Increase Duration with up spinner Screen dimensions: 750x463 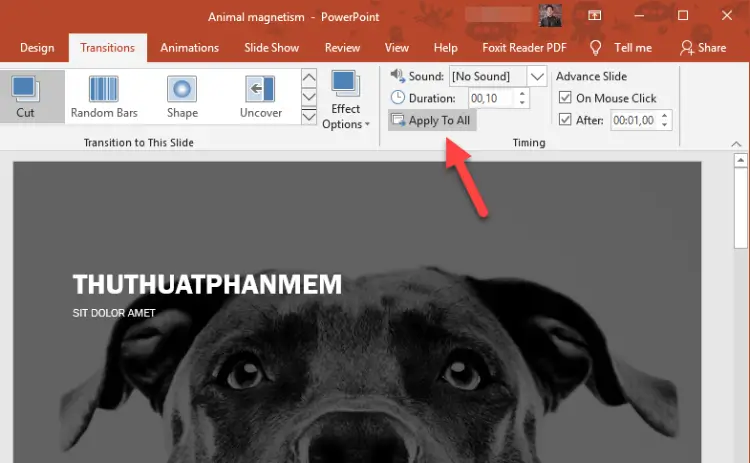pos(522,93)
